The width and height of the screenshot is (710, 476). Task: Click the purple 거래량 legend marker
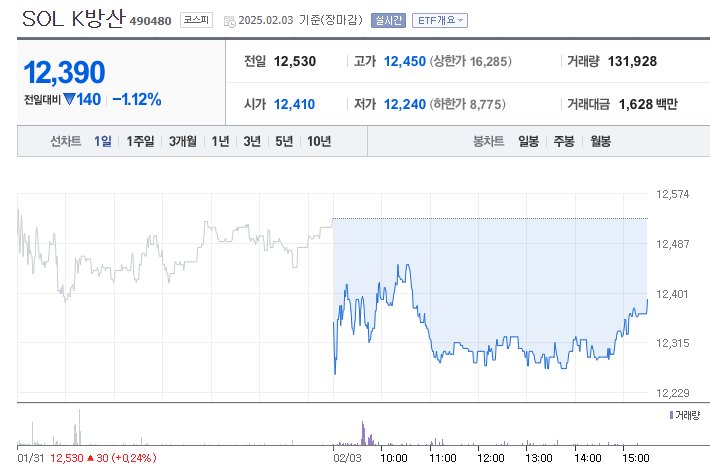click(672, 415)
